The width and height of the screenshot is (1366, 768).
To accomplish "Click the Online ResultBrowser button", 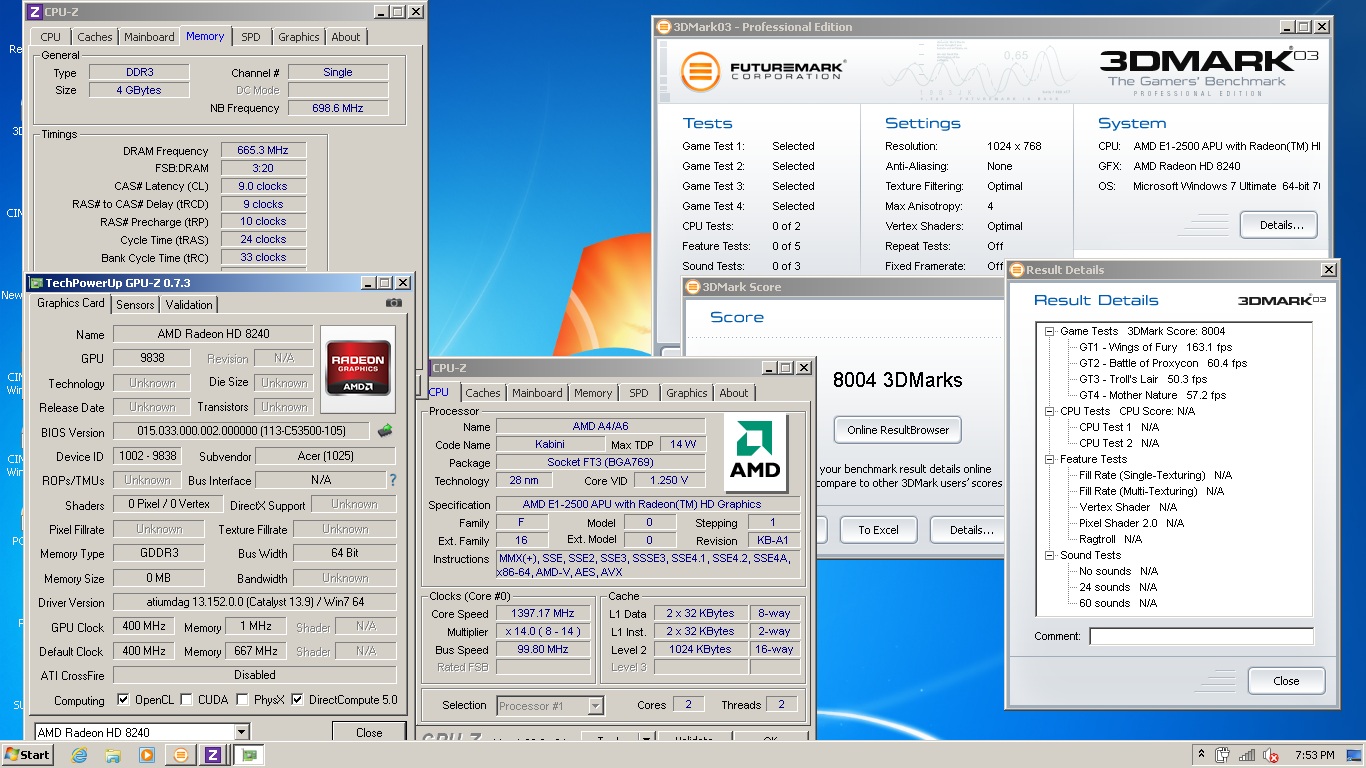I will [x=898, y=430].
